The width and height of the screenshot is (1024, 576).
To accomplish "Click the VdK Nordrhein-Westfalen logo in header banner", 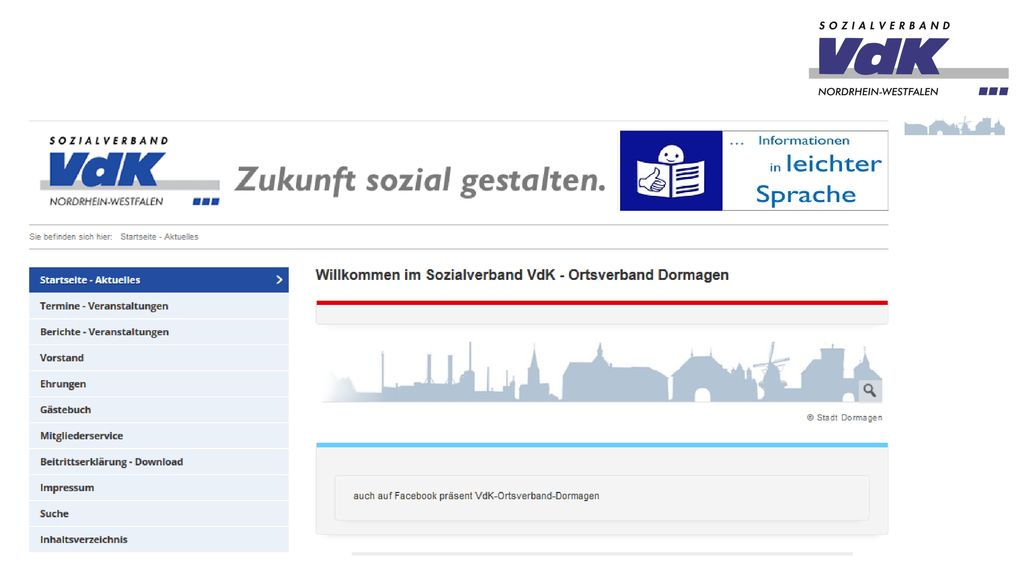I will click(130, 171).
